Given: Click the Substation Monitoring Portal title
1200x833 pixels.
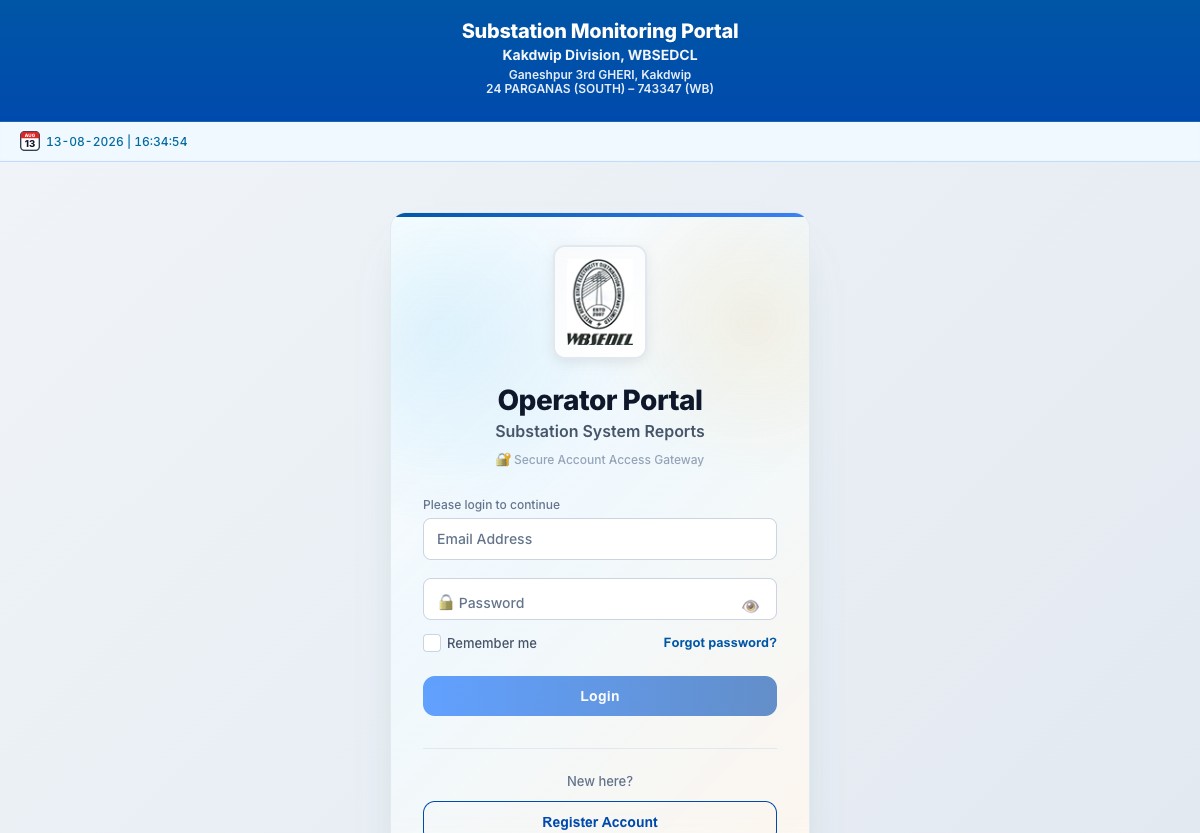Looking at the screenshot, I should click(600, 31).
